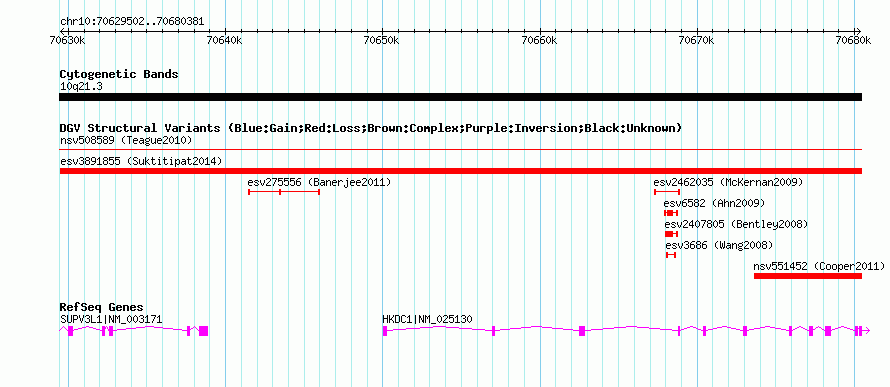Click the SUPV3L1 last exon block

[x=204, y=331]
